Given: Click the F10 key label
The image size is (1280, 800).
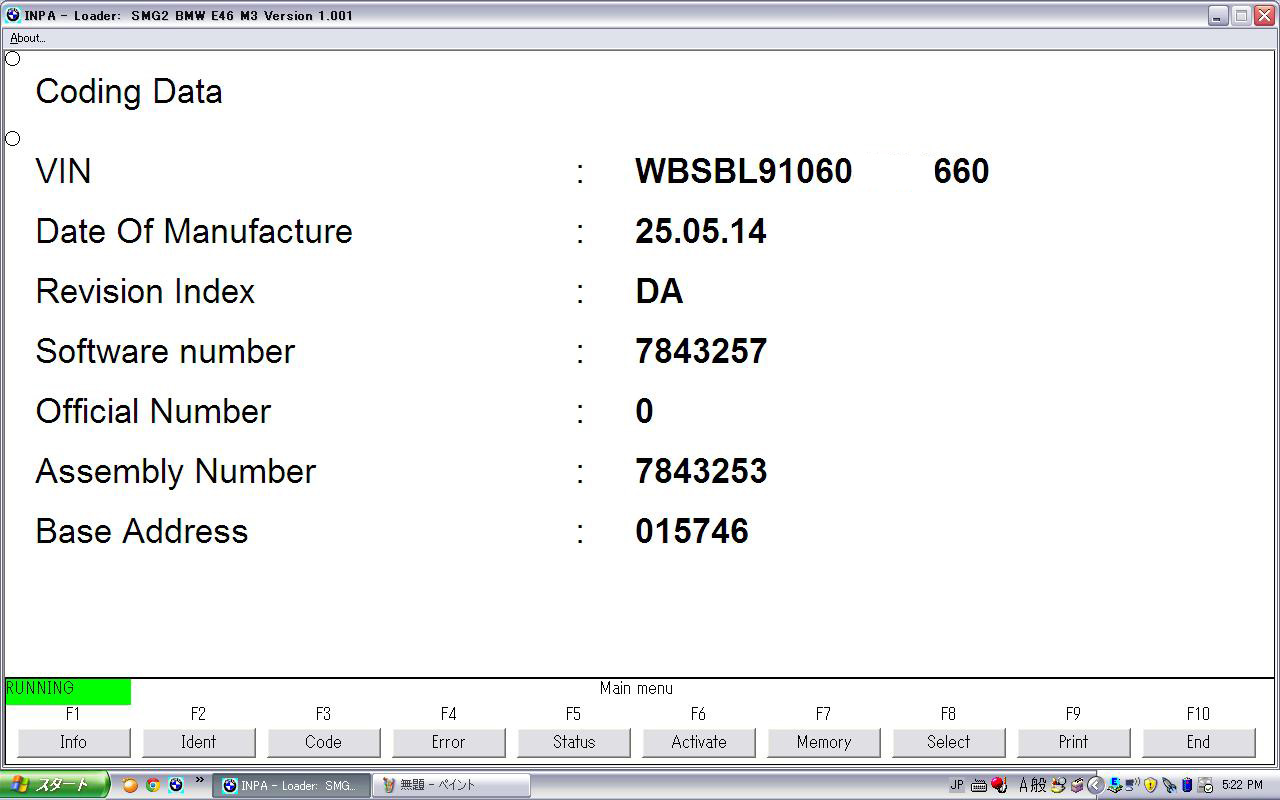Looking at the screenshot, I should coord(1198,714).
